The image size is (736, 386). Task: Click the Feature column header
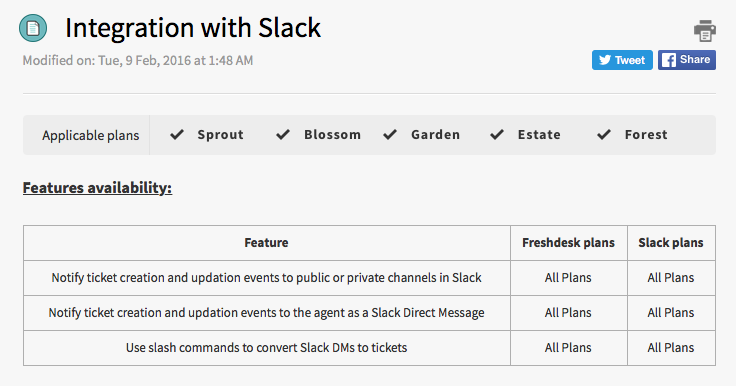266,243
